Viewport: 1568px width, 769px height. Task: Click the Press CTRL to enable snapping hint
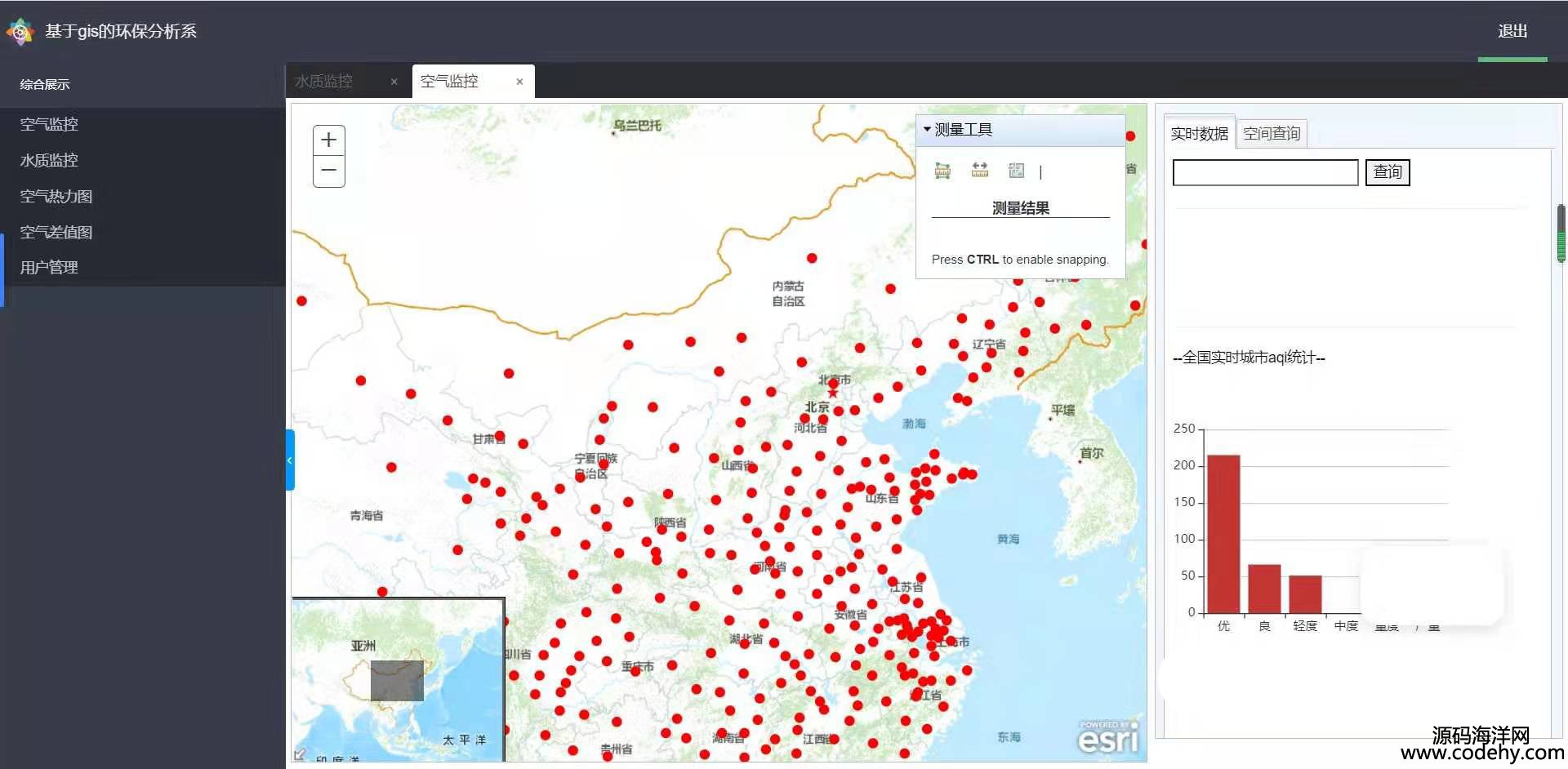[1020, 260]
